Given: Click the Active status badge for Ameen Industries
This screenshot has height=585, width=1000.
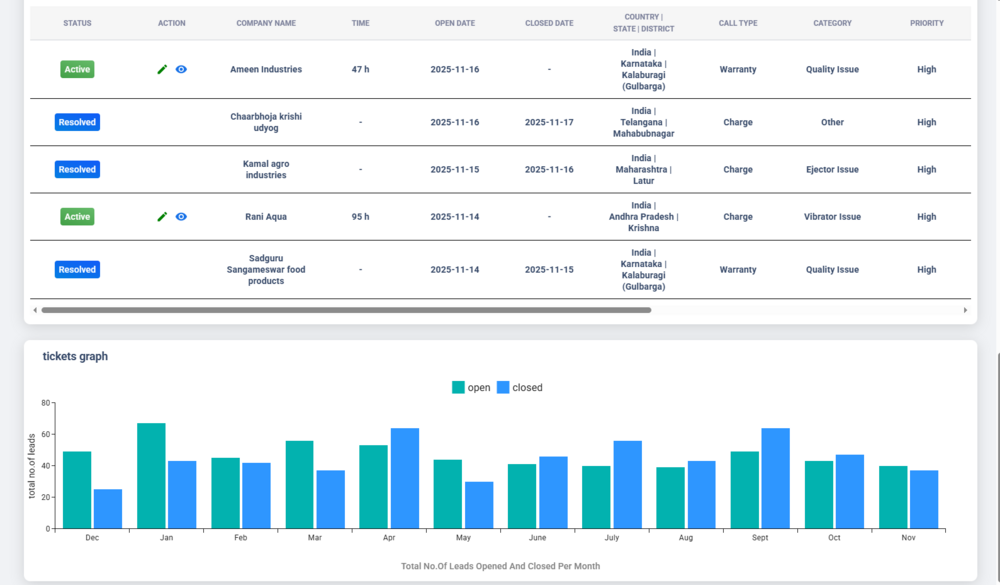Looking at the screenshot, I should pos(77,69).
